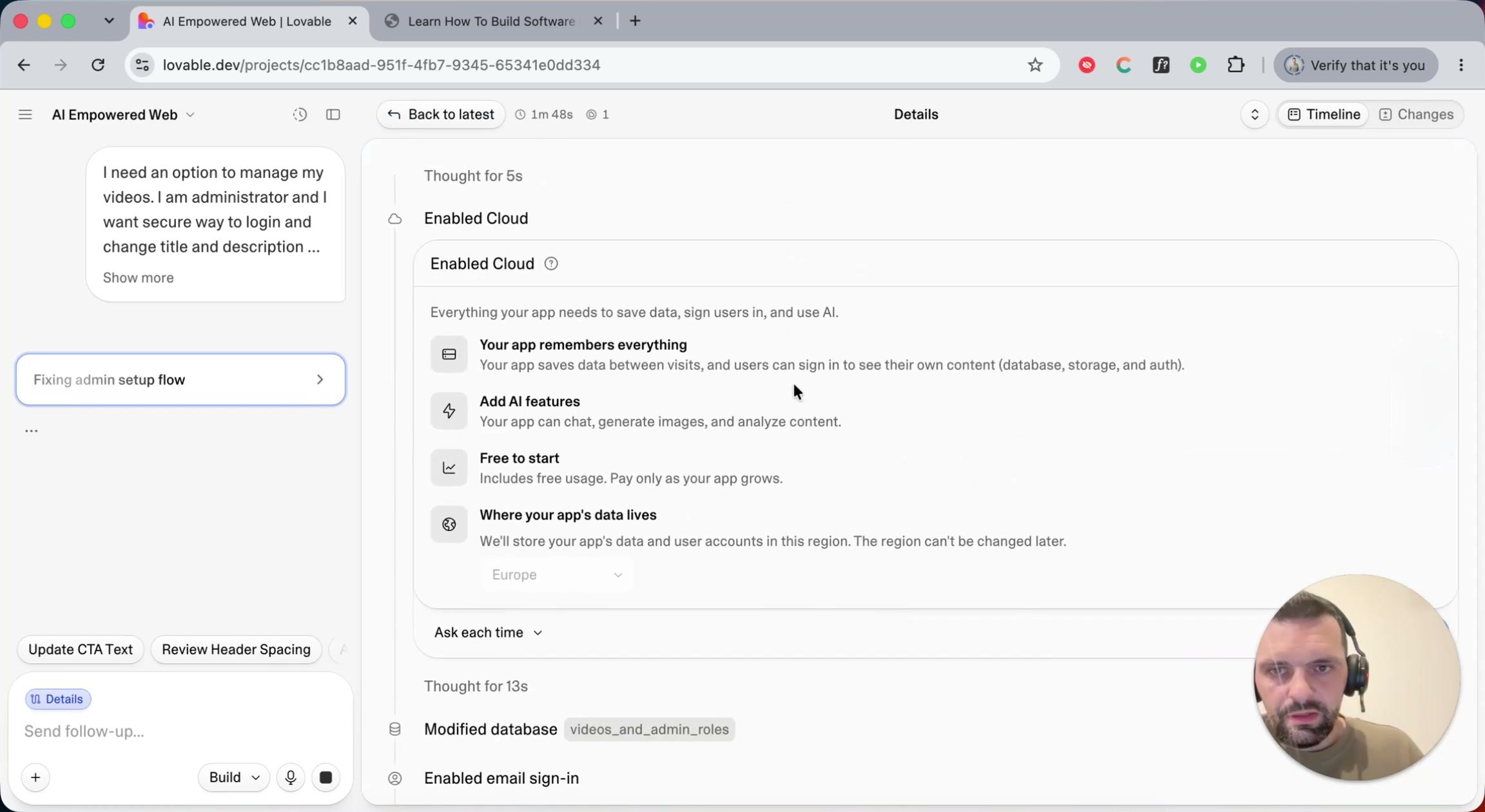Click the lightning Add AI features icon
Screen dimensions: 1485x812
point(449,411)
